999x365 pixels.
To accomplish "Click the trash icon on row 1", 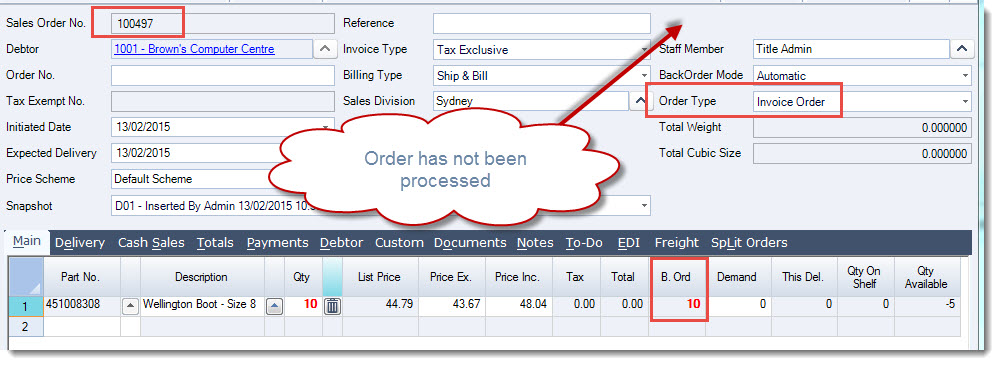I will 333,306.
